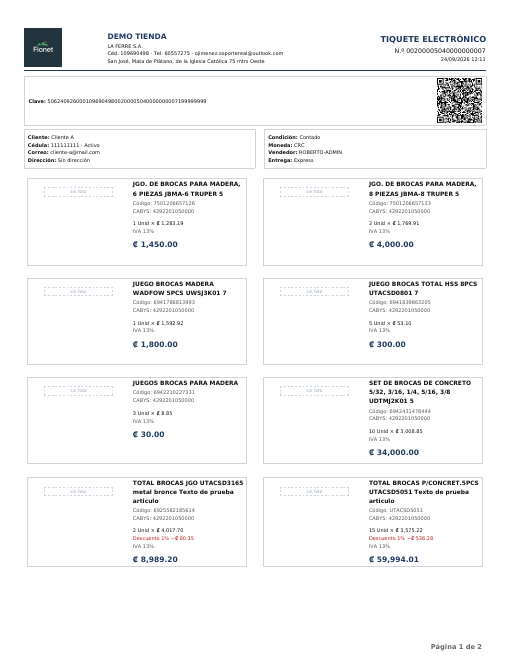Click the Vendedor ROBERTO-ADMIN field

pyautogui.click(x=305, y=152)
